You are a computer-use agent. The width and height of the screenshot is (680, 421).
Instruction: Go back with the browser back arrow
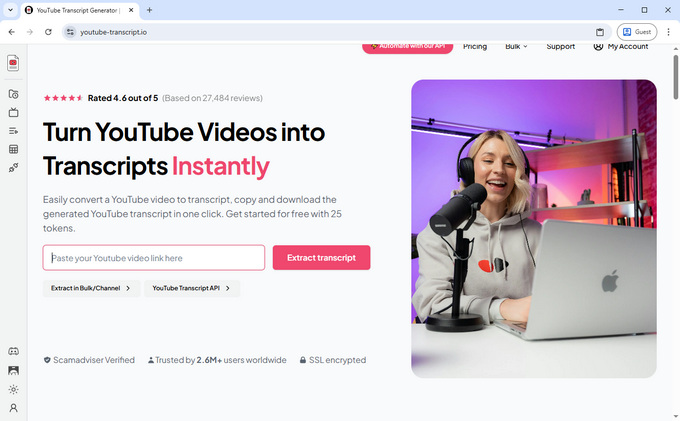click(12, 32)
